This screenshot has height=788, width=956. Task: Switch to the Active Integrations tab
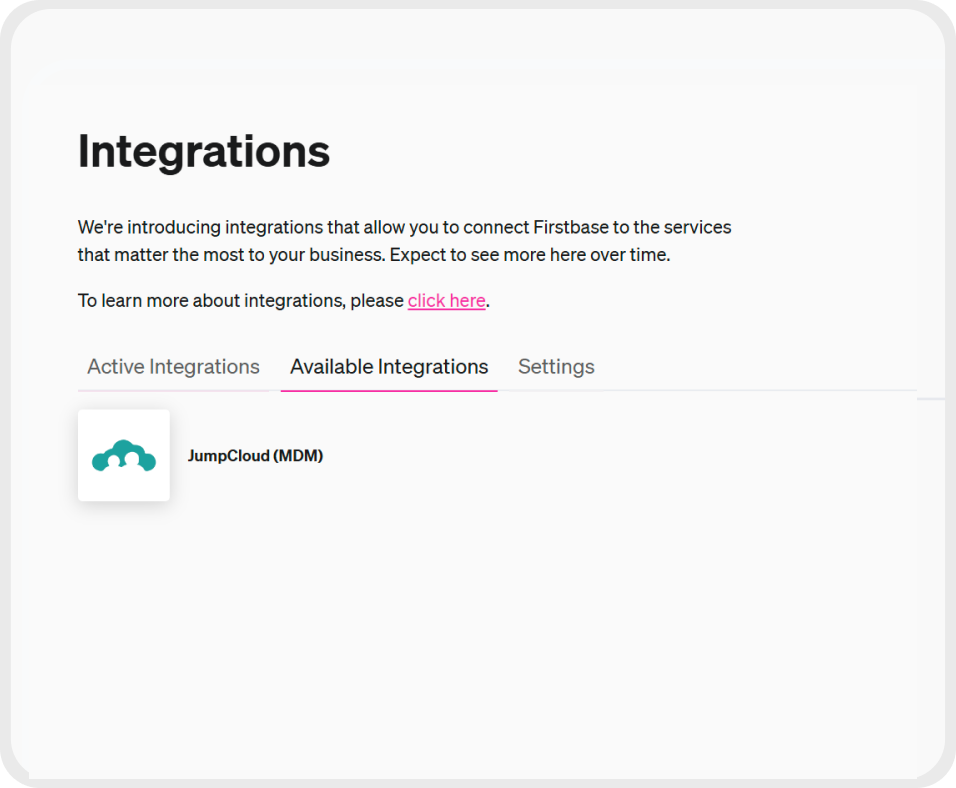(172, 366)
